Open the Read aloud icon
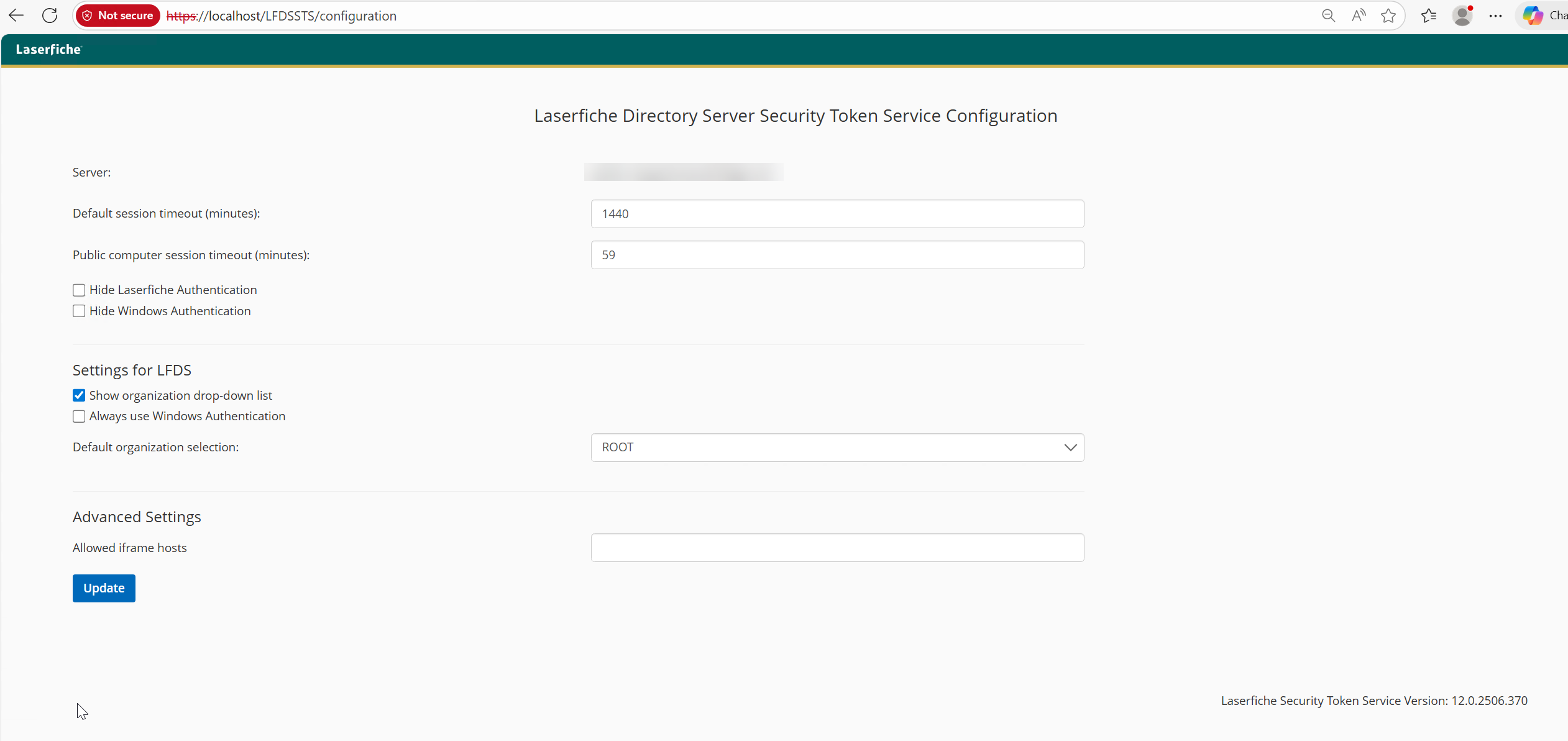The height and width of the screenshot is (741, 1568). click(x=1359, y=16)
